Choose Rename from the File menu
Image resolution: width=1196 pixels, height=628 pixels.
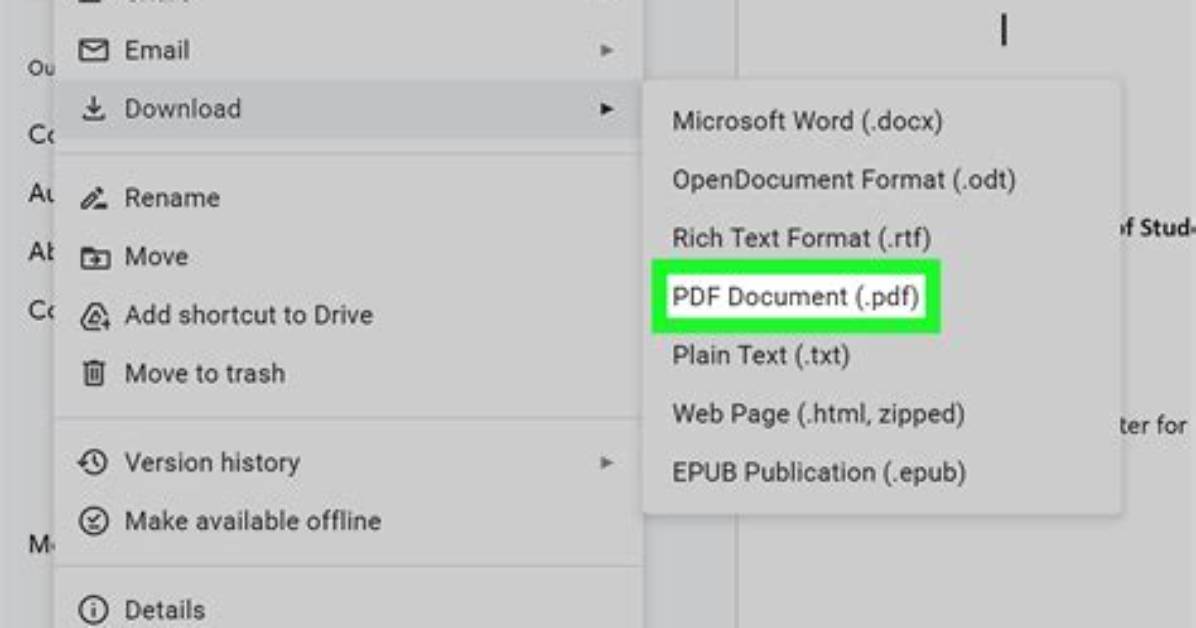(x=348, y=198)
